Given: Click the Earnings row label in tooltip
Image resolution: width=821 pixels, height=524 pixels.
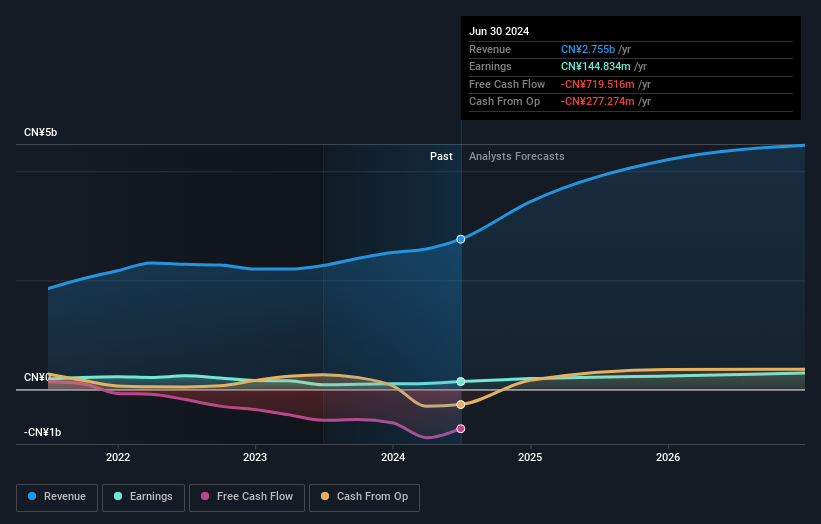Looking at the screenshot, I should (x=490, y=66).
